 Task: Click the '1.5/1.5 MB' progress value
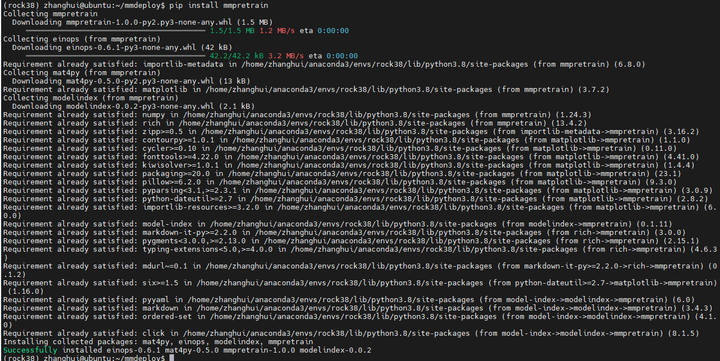(232, 31)
